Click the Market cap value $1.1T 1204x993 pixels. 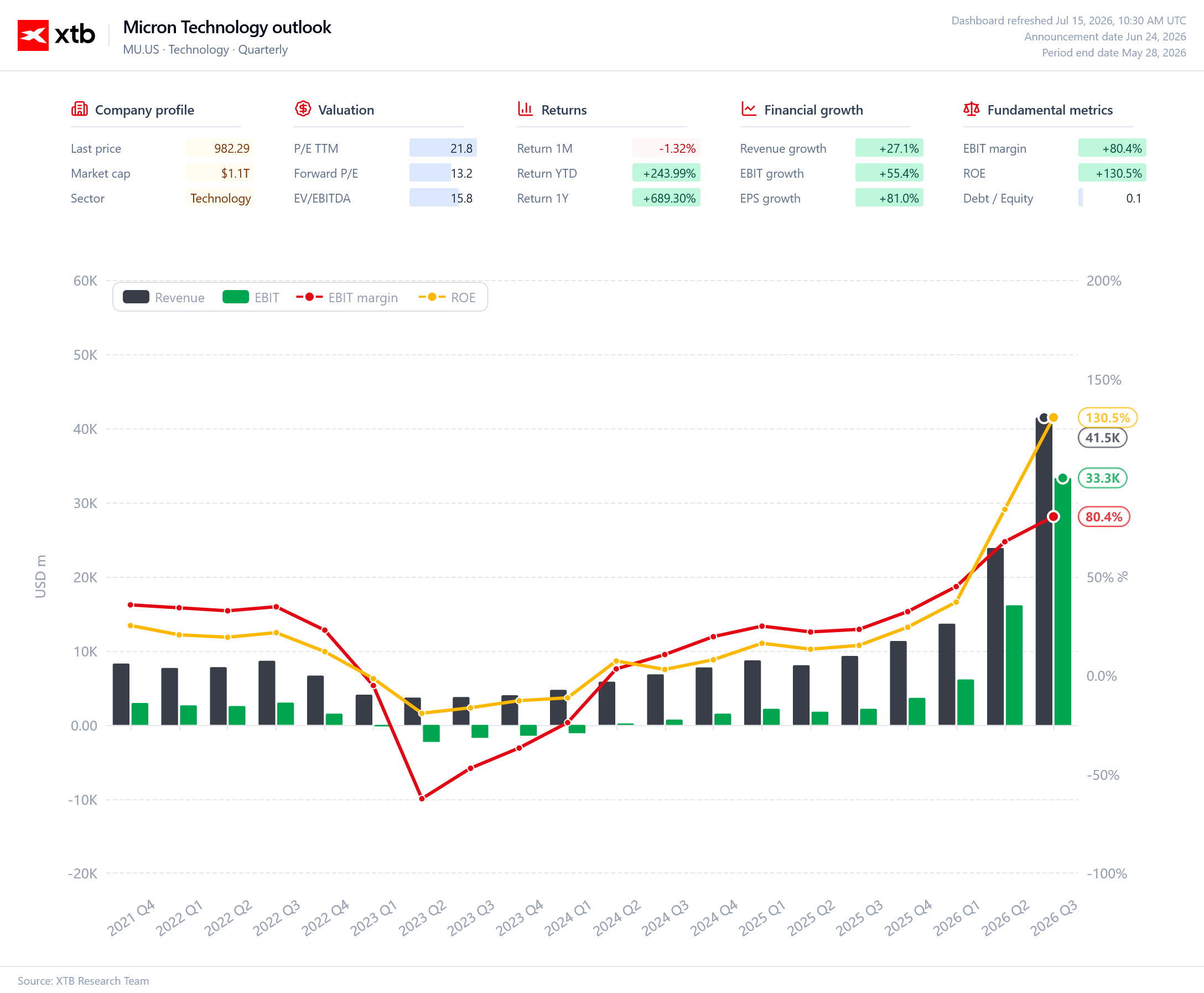(220, 173)
